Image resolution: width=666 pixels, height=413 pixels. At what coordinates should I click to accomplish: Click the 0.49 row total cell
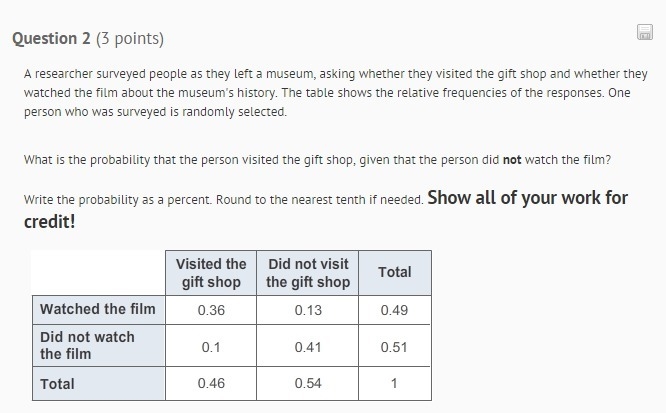[x=395, y=310]
